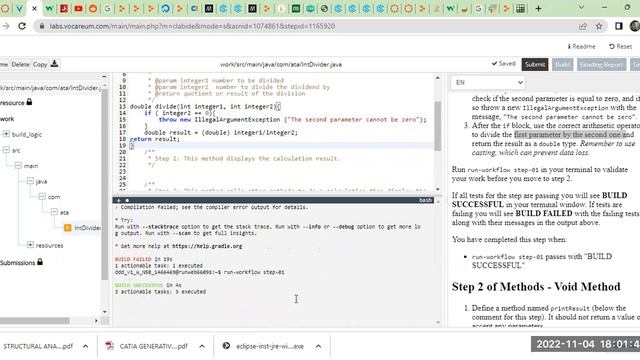The height and width of the screenshot is (360, 640).
Task: Delete the selected file
Action: (20, 64)
